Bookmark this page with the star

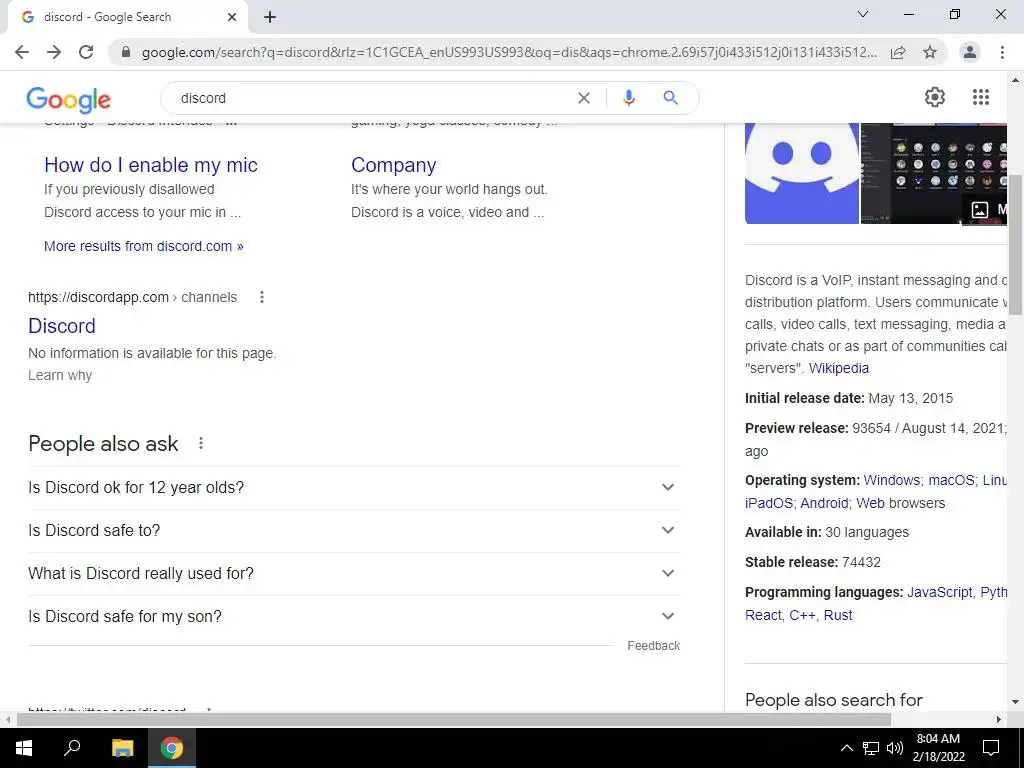point(930,52)
